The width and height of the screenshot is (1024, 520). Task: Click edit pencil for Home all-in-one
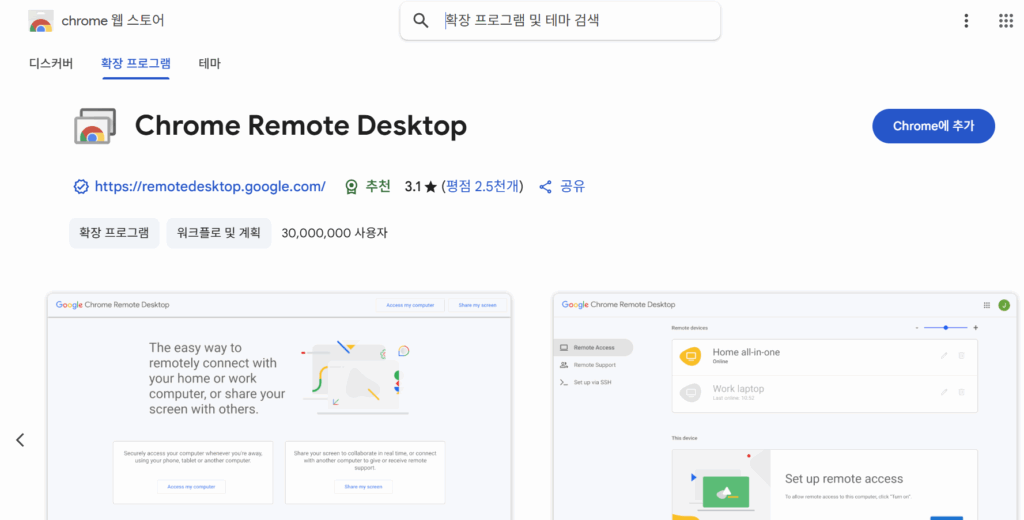pos(944,355)
